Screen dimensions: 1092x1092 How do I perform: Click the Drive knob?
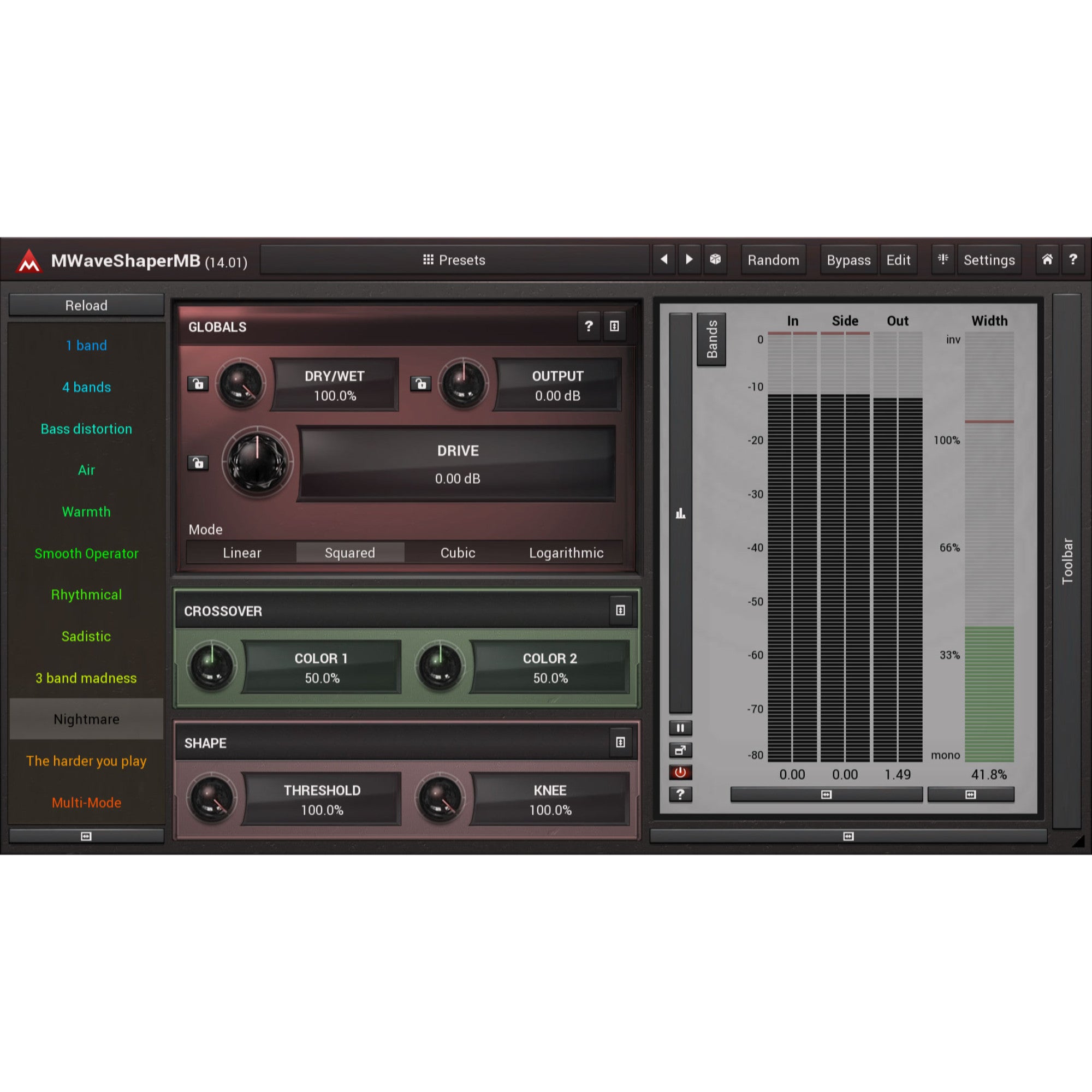[258, 462]
